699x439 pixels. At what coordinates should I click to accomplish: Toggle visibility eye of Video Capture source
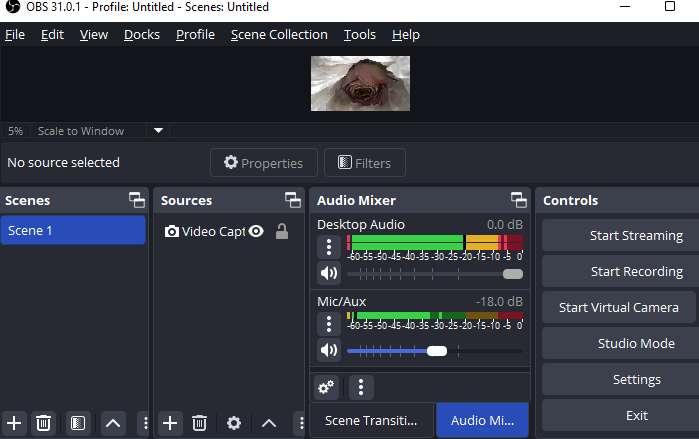(x=256, y=231)
